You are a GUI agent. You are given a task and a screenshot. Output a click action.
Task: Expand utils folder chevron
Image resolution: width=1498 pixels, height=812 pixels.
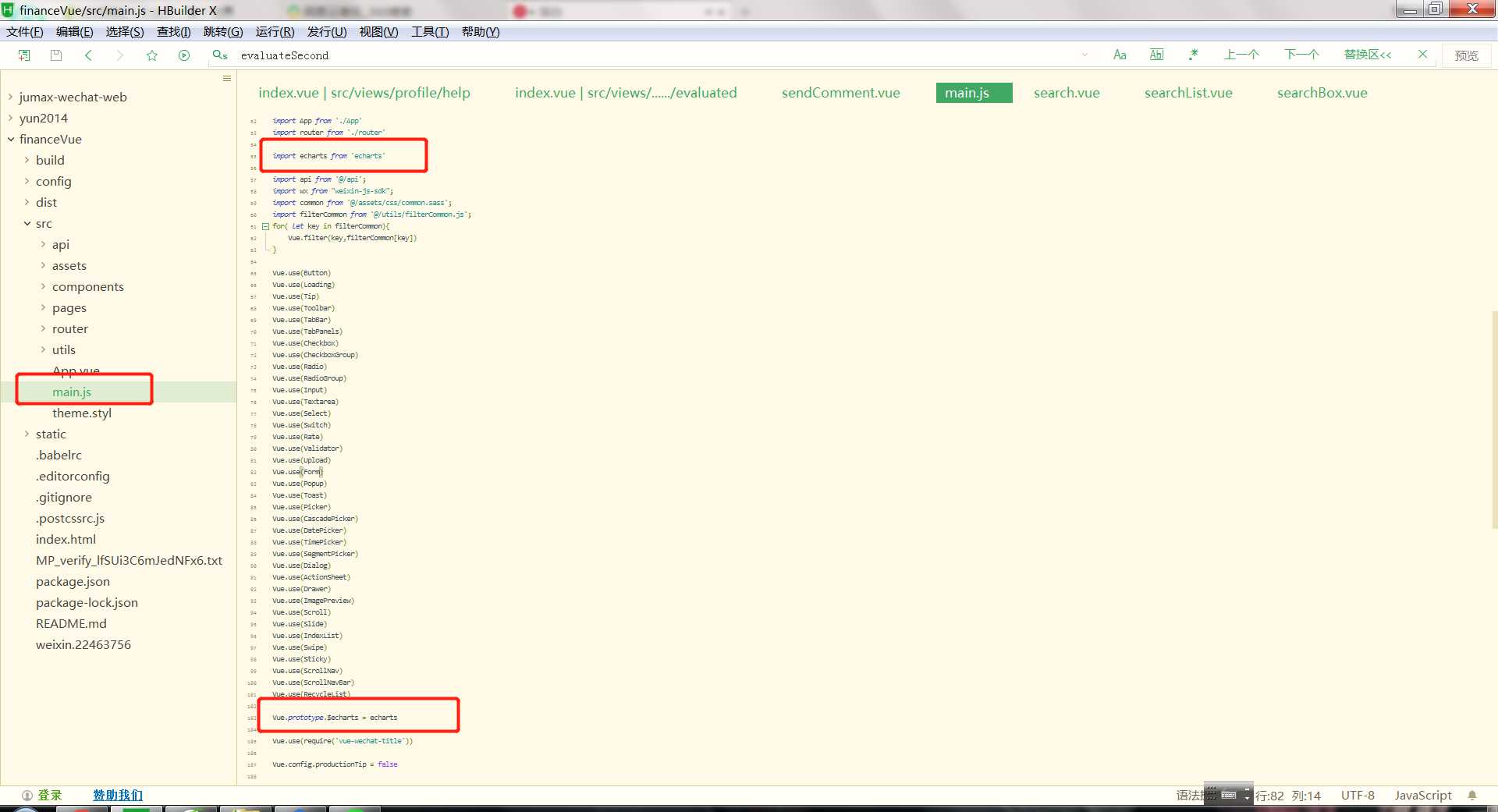[43, 349]
